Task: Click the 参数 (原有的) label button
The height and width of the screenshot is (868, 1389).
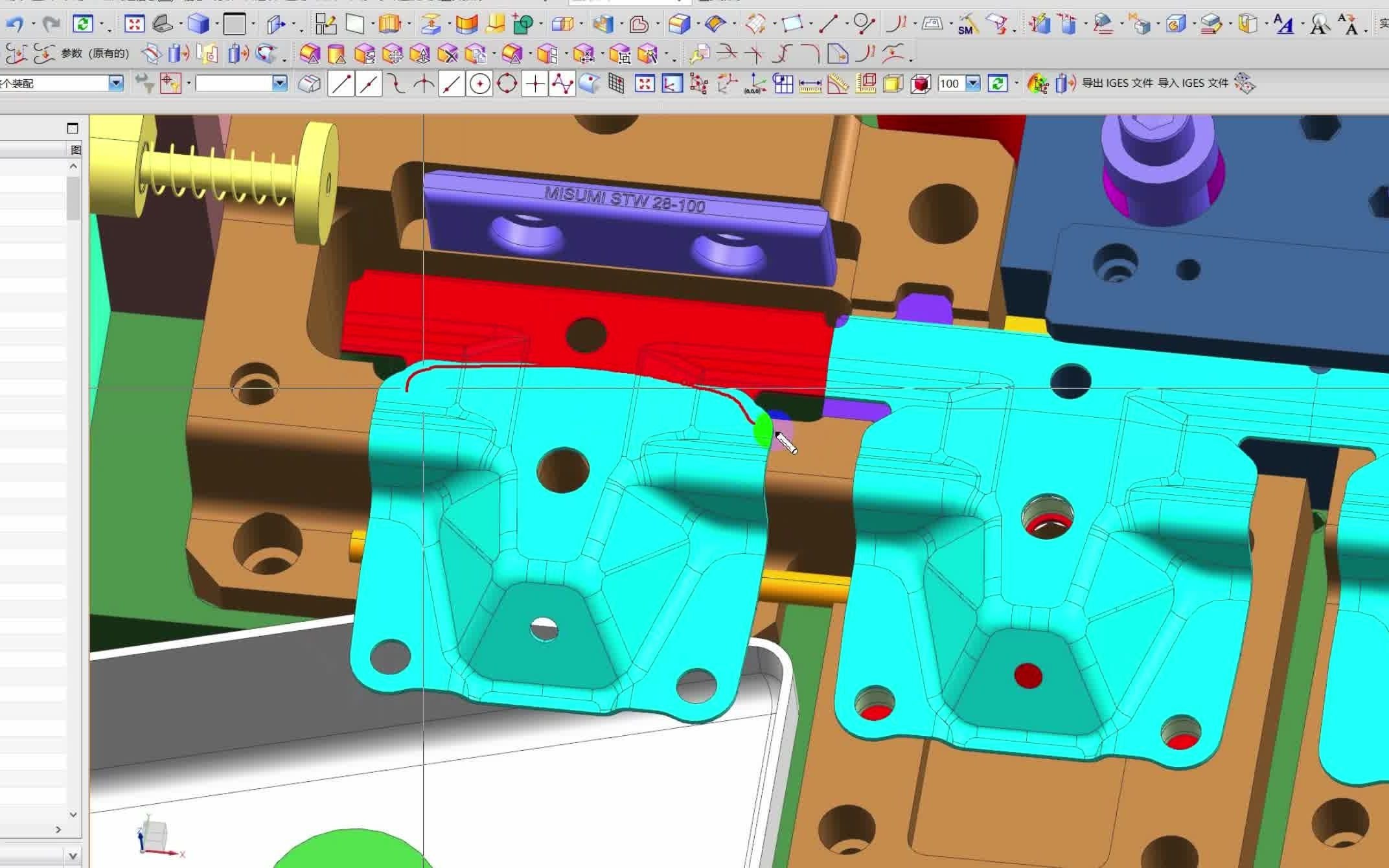Action: click(x=95, y=53)
